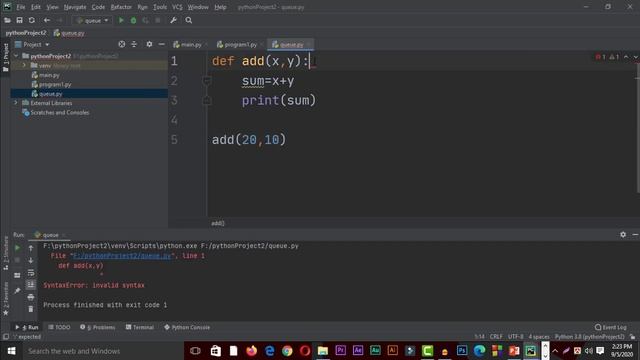
Task: Rerun queue with Run panel green play
Action: point(17,248)
